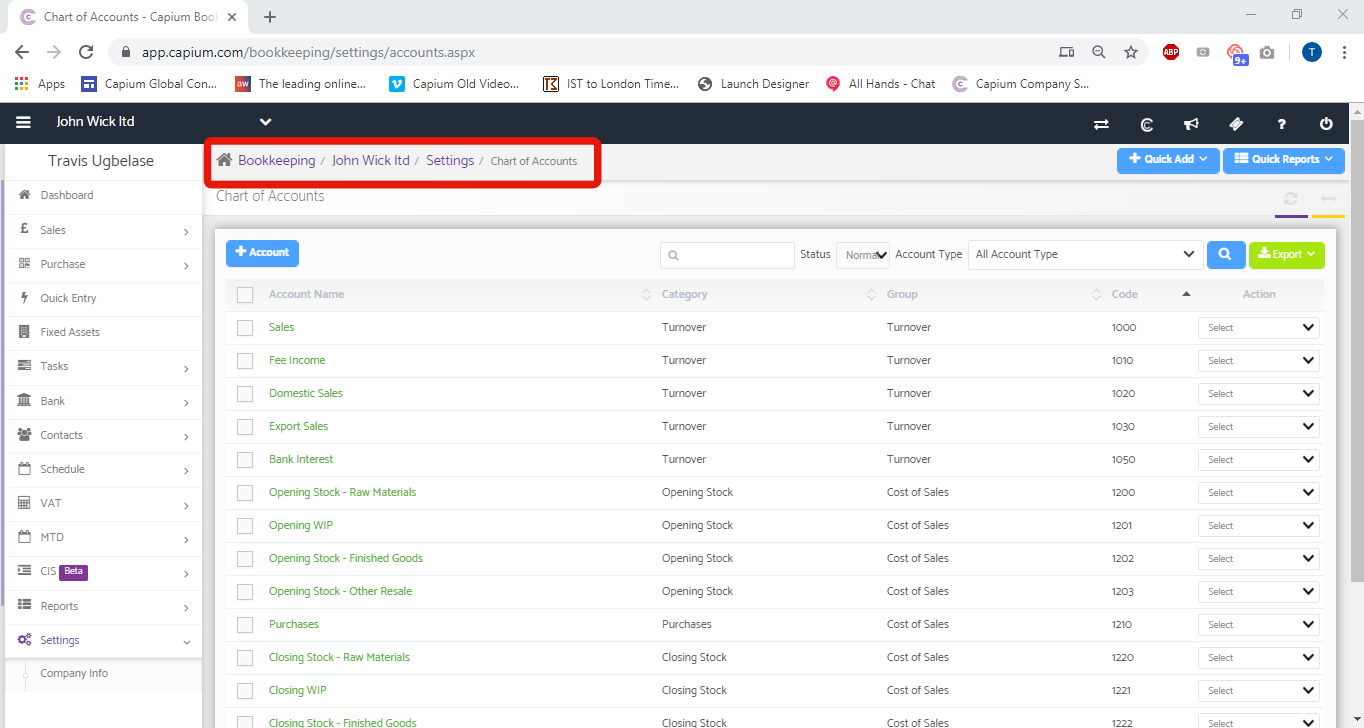
Task: Check the box for Bank Interest
Action: click(x=245, y=460)
